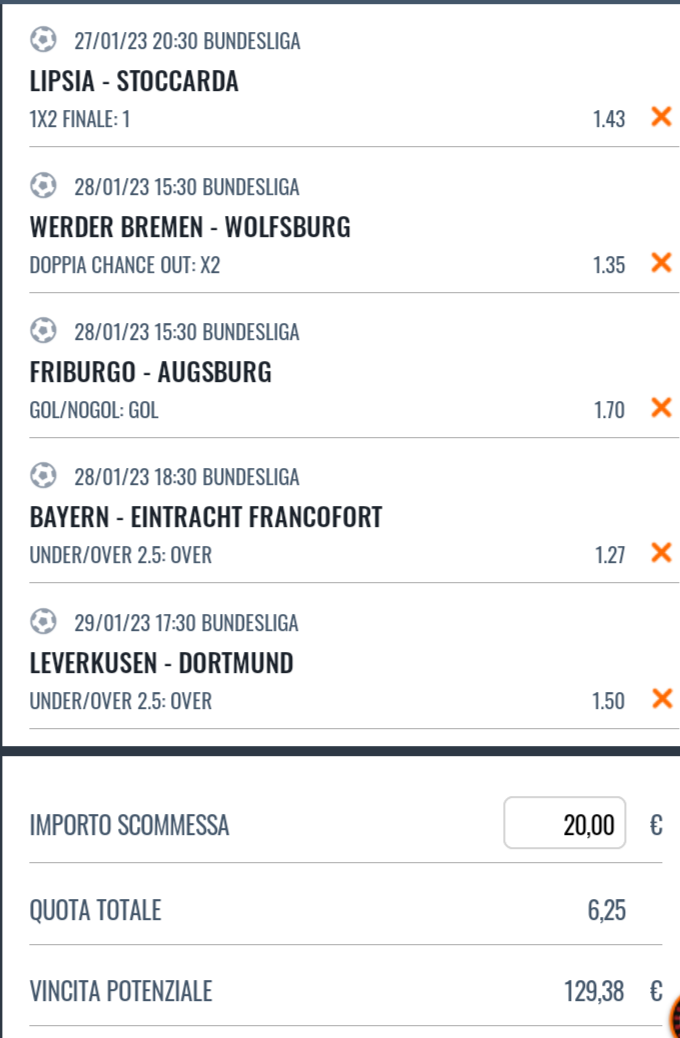
Task: Remove the Werder Bremen - Wolfsburg bet
Action: click(660, 263)
